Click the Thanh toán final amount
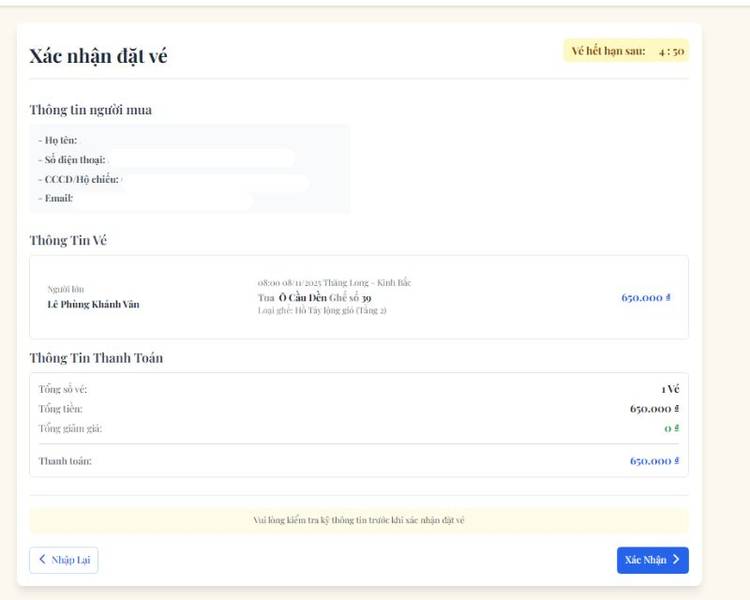The height and width of the screenshot is (600, 750). coord(654,461)
